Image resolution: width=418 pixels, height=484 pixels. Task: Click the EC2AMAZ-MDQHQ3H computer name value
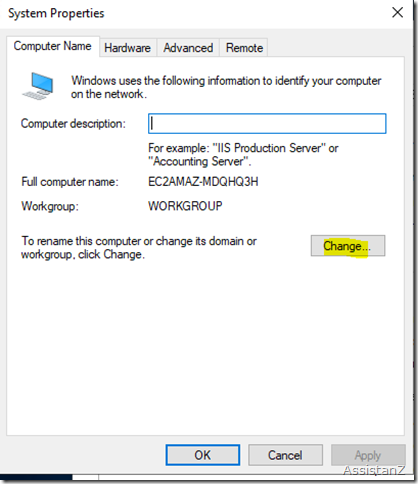coord(203,182)
